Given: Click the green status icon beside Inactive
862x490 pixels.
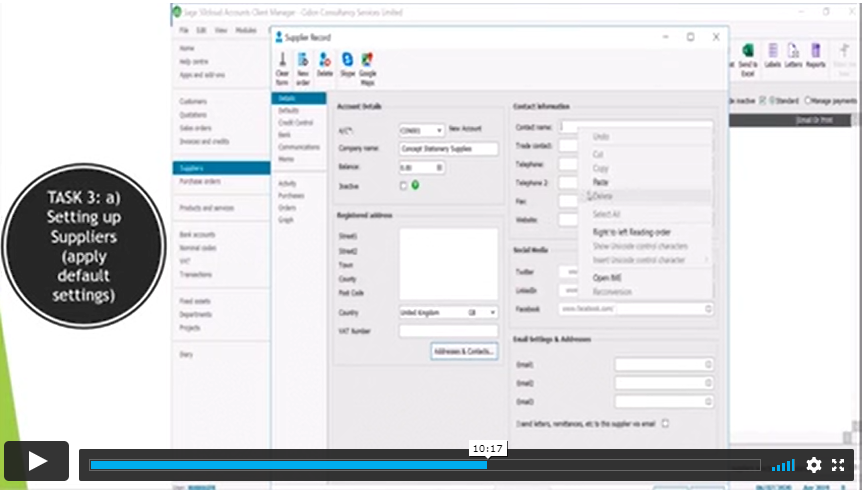Looking at the screenshot, I should [415, 185].
